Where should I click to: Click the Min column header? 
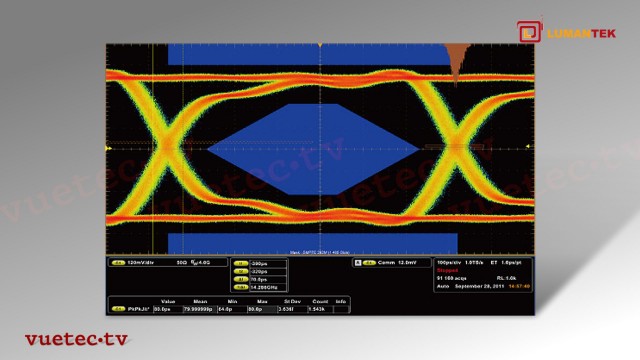[x=232, y=302]
